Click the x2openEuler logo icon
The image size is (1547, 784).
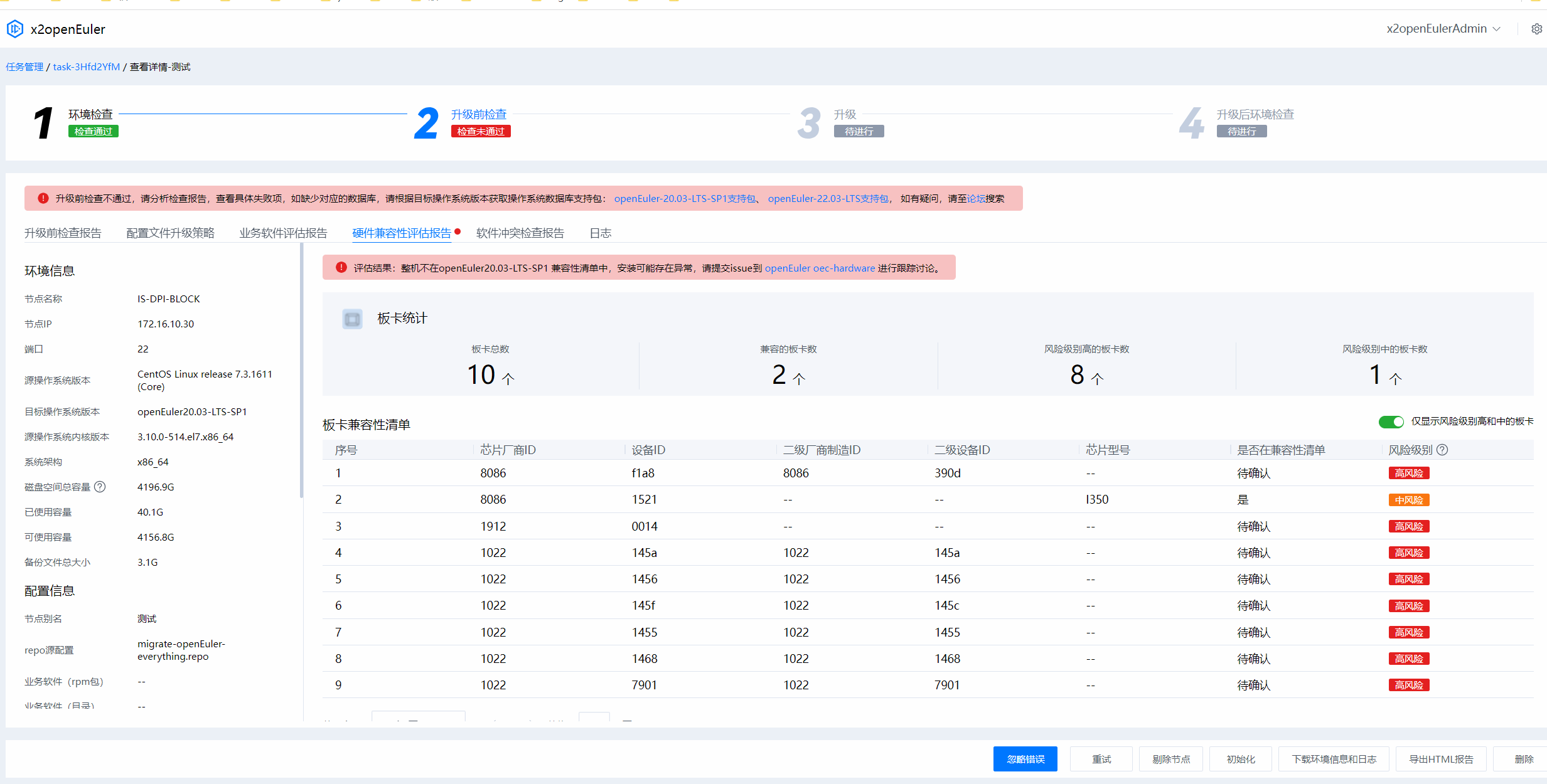coord(15,29)
